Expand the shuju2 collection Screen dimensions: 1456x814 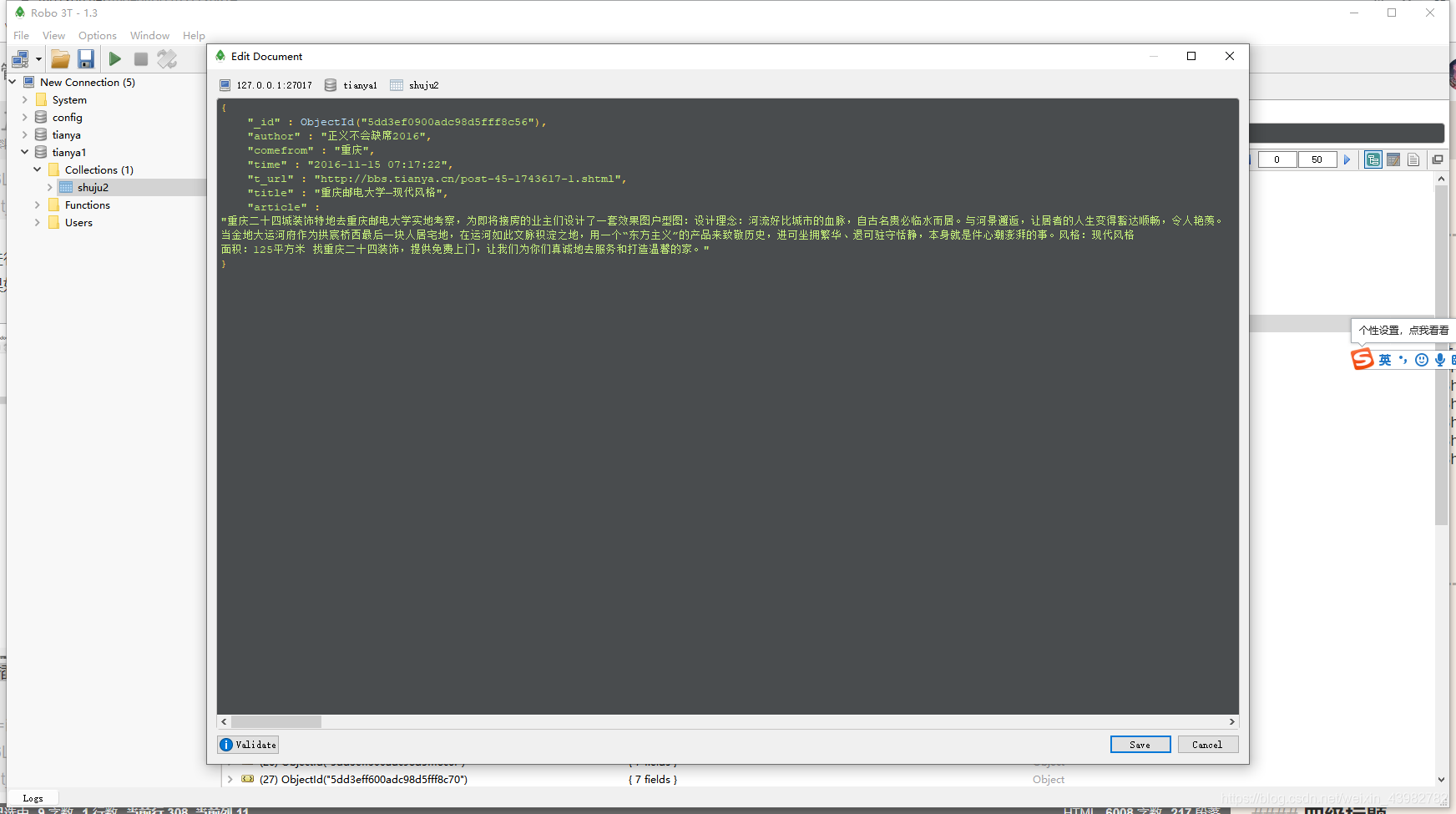tap(50, 187)
